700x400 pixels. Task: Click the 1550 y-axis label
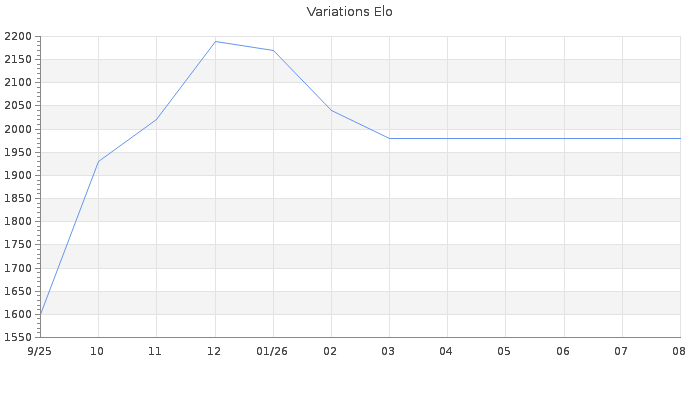(18, 338)
